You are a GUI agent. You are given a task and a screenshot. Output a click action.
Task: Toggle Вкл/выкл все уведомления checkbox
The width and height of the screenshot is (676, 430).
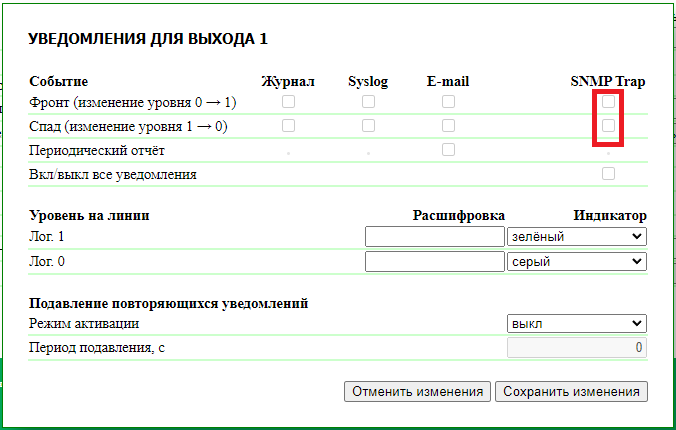[x=608, y=174]
